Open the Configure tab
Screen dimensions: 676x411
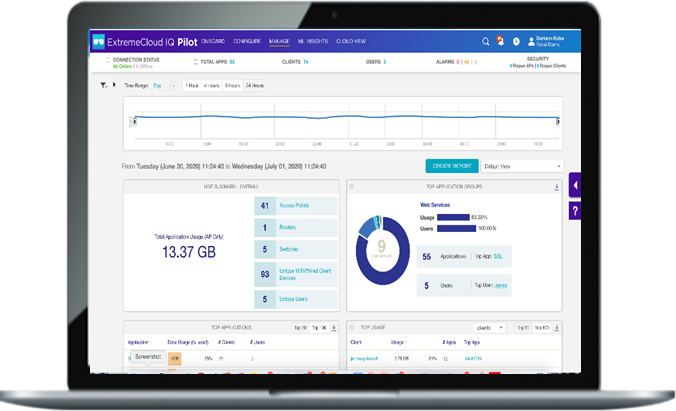coord(247,41)
